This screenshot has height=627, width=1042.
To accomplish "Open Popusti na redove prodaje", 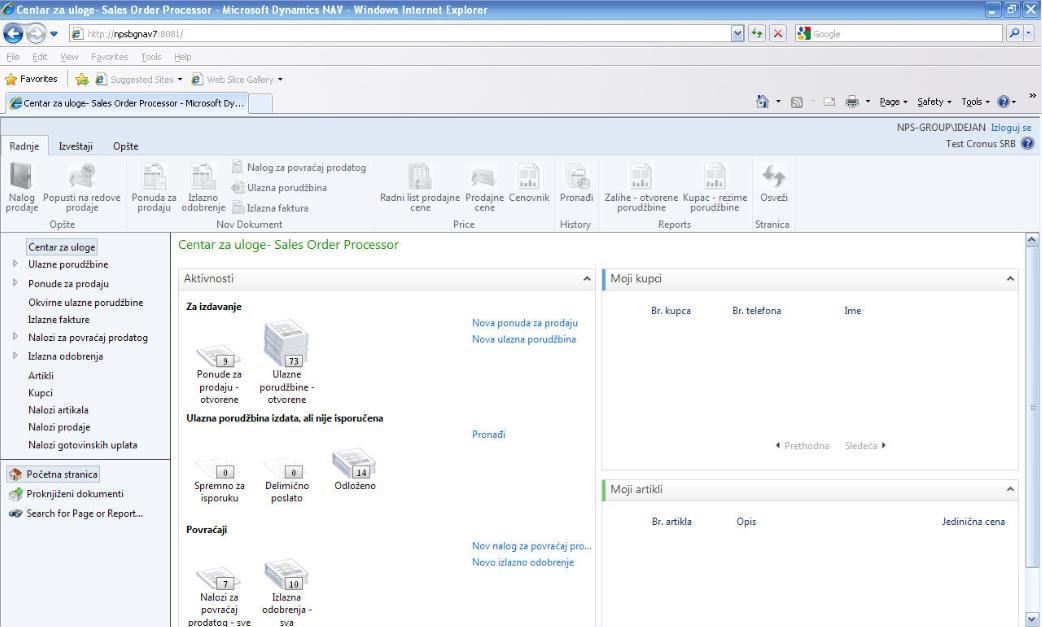I will coord(82,188).
